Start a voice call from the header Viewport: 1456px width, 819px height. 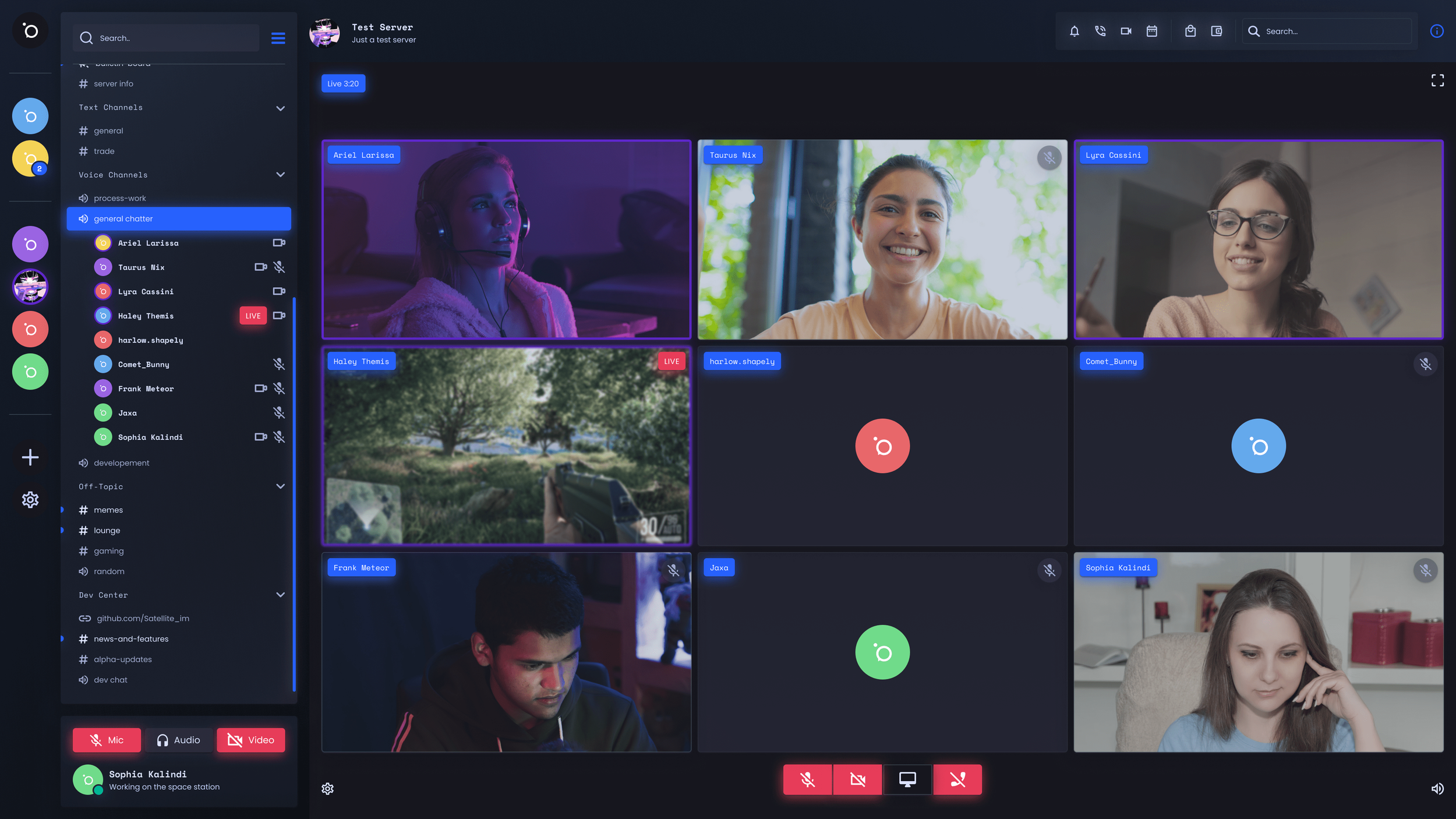coord(1100,31)
